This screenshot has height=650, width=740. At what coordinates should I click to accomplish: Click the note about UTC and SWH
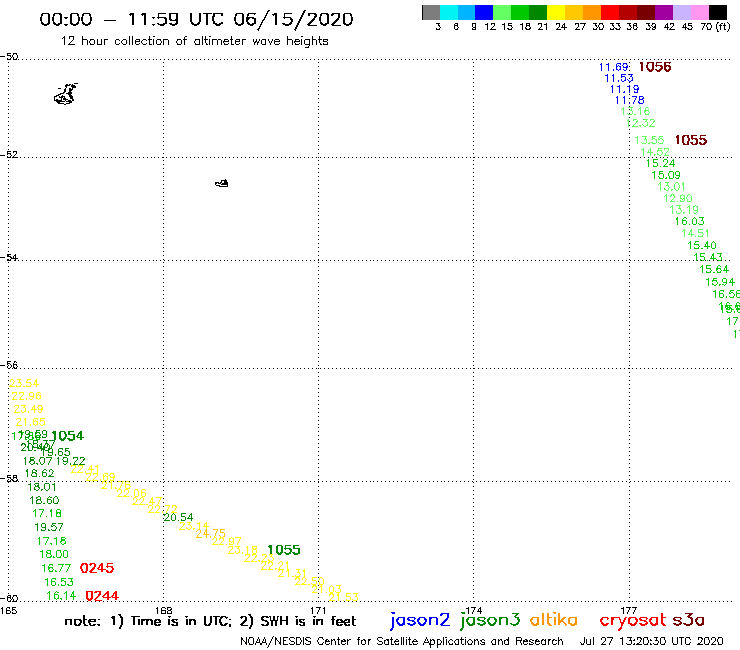pyautogui.click(x=210, y=621)
